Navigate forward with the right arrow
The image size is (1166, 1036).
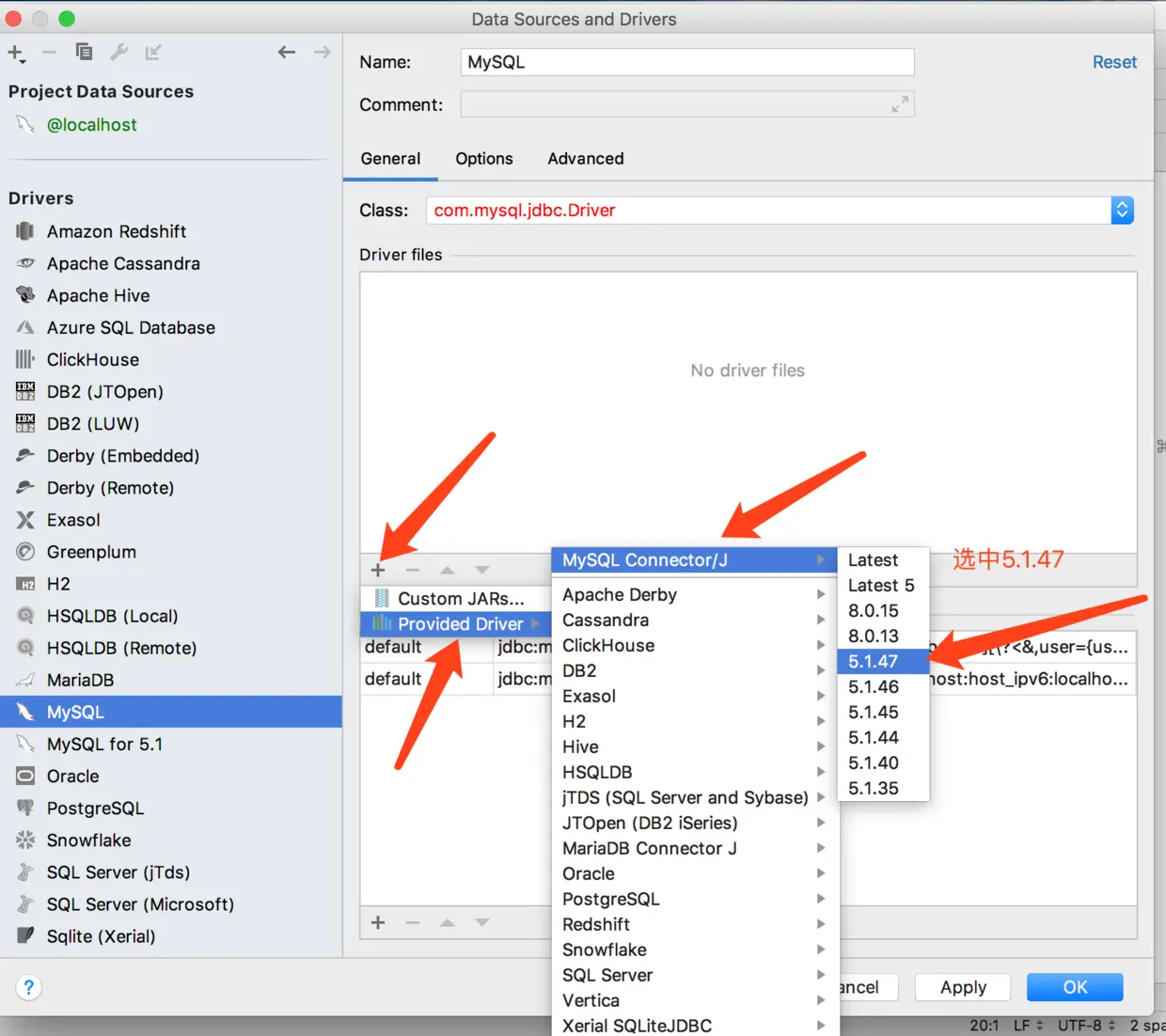(322, 52)
